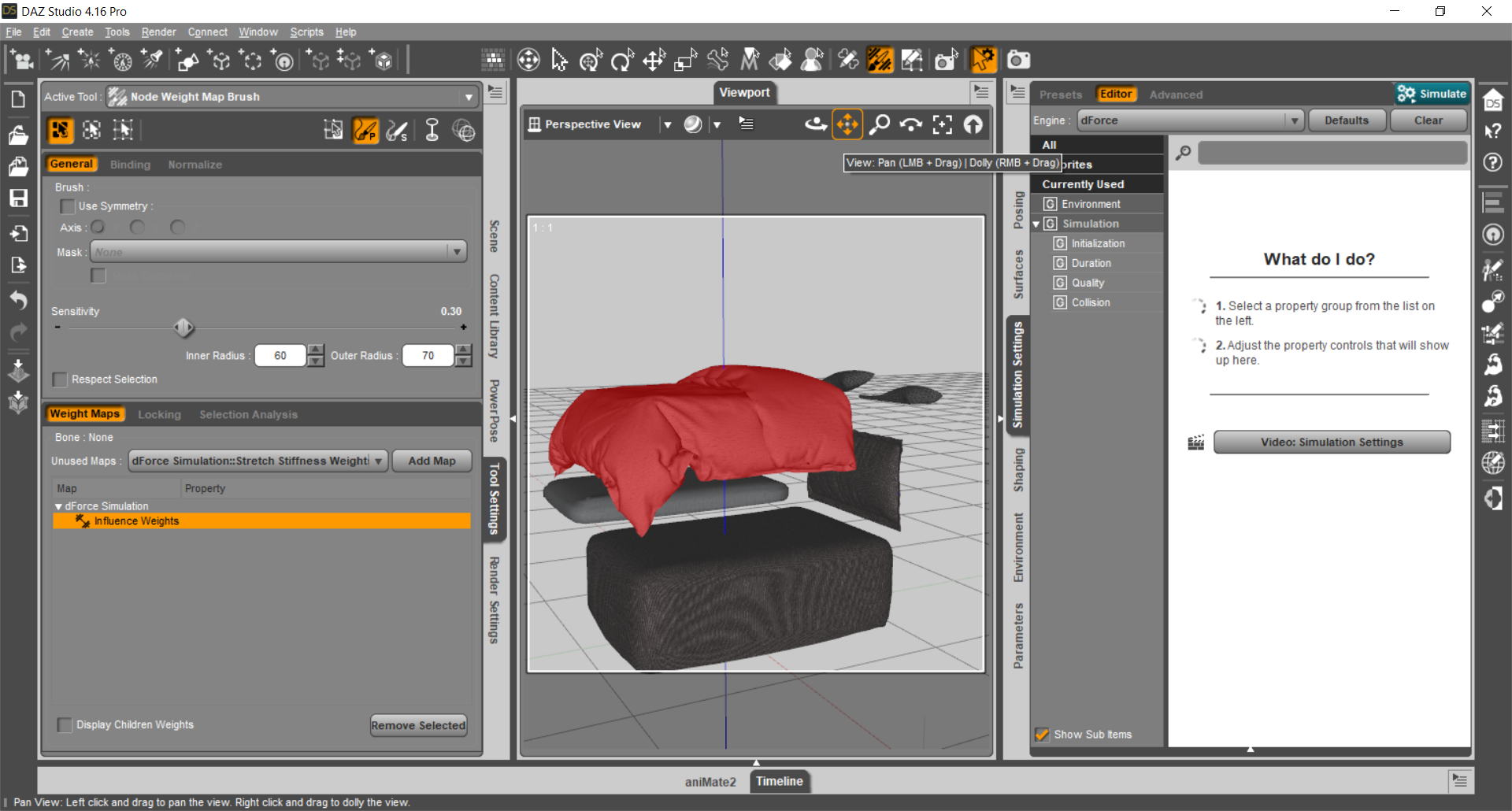The image size is (1512, 811).
Task: Open the Mask dropdown
Action: 279,252
